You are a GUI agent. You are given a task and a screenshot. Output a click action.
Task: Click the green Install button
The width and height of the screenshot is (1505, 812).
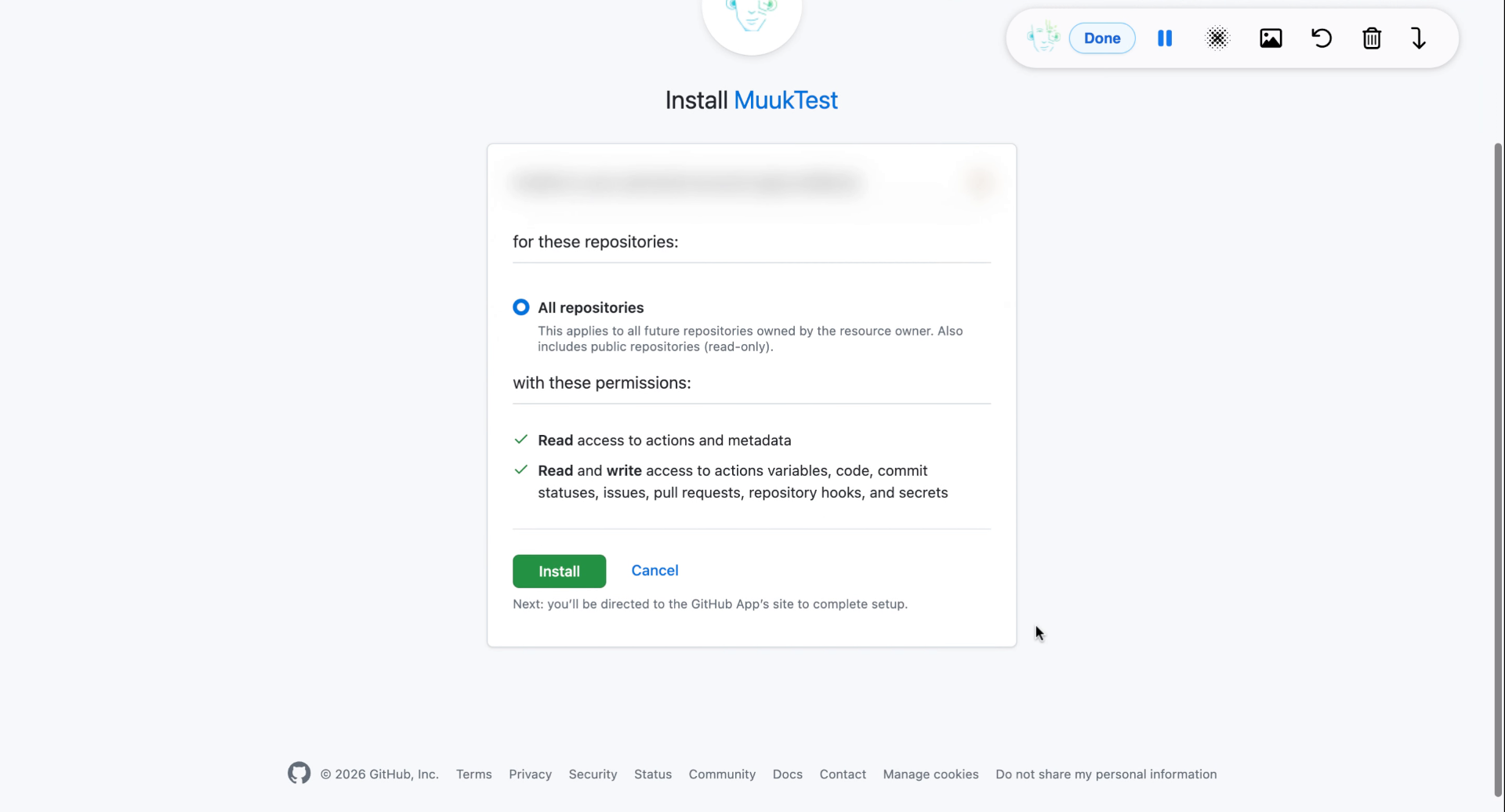(559, 571)
